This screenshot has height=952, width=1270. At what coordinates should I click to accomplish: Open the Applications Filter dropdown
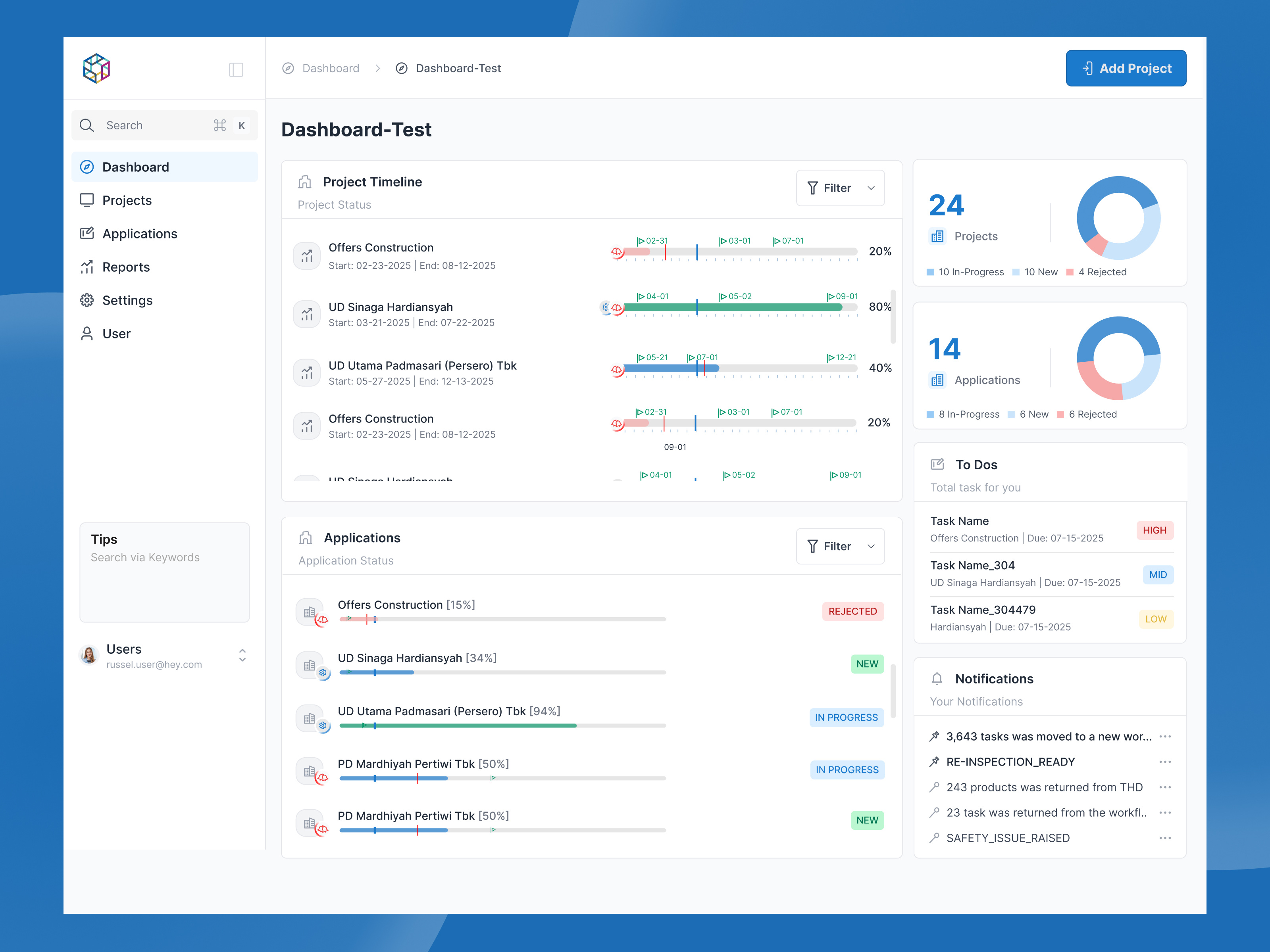pyautogui.click(x=840, y=546)
